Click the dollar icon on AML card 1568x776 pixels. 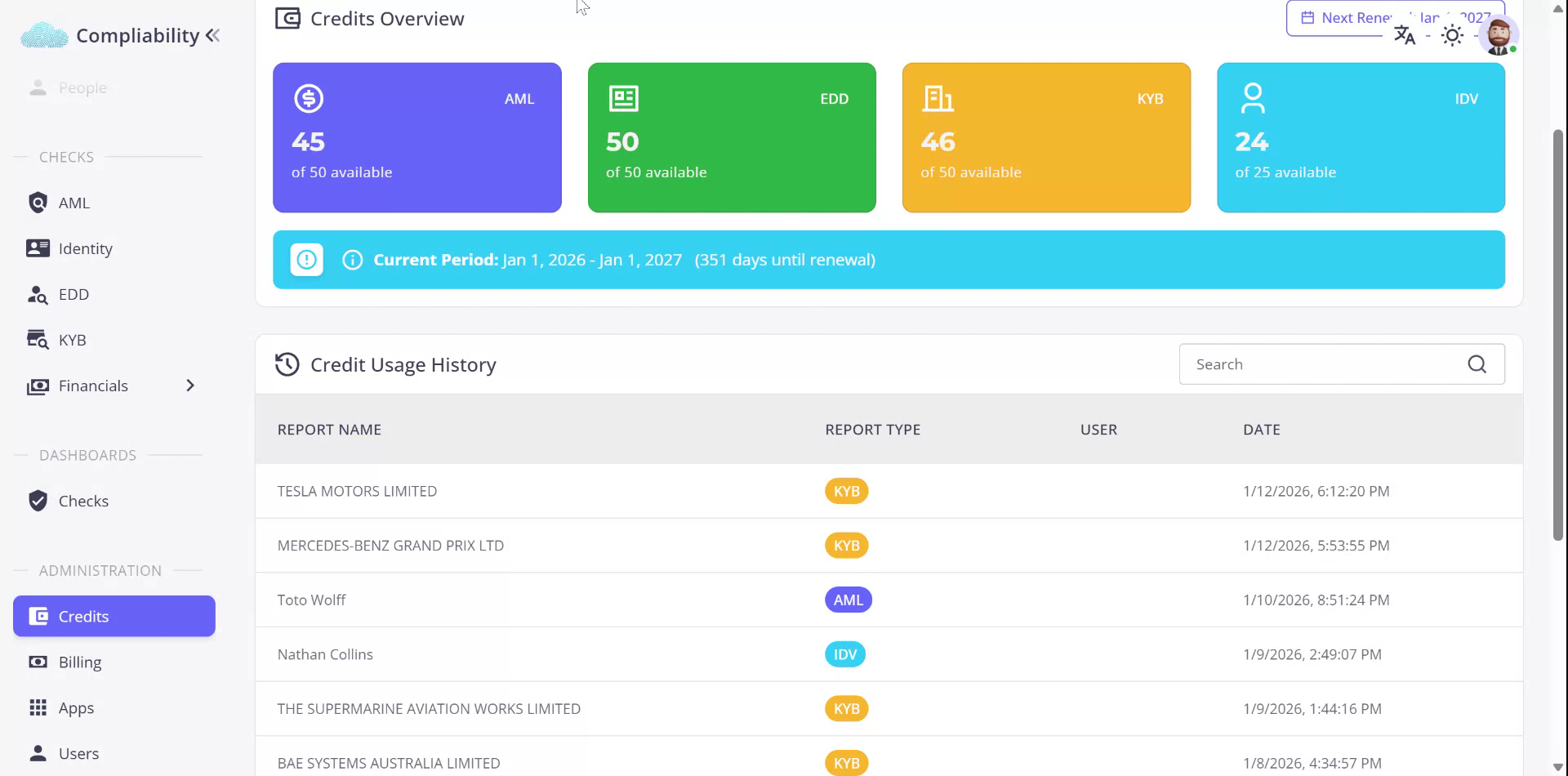pos(309,99)
